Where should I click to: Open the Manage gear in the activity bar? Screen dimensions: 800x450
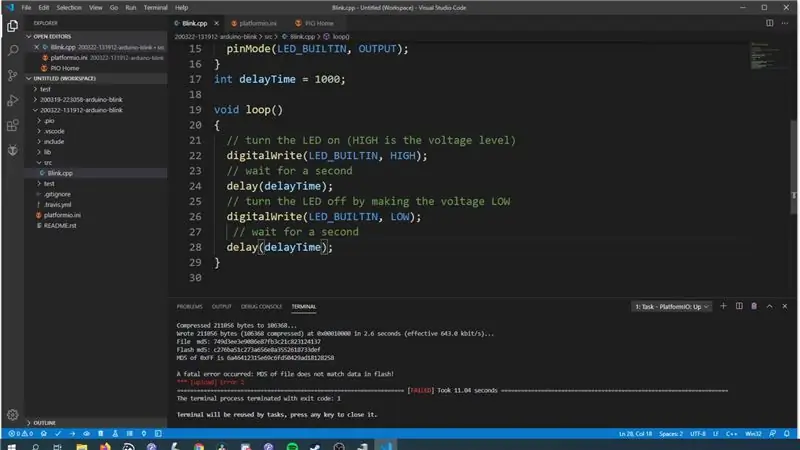[x=13, y=415]
